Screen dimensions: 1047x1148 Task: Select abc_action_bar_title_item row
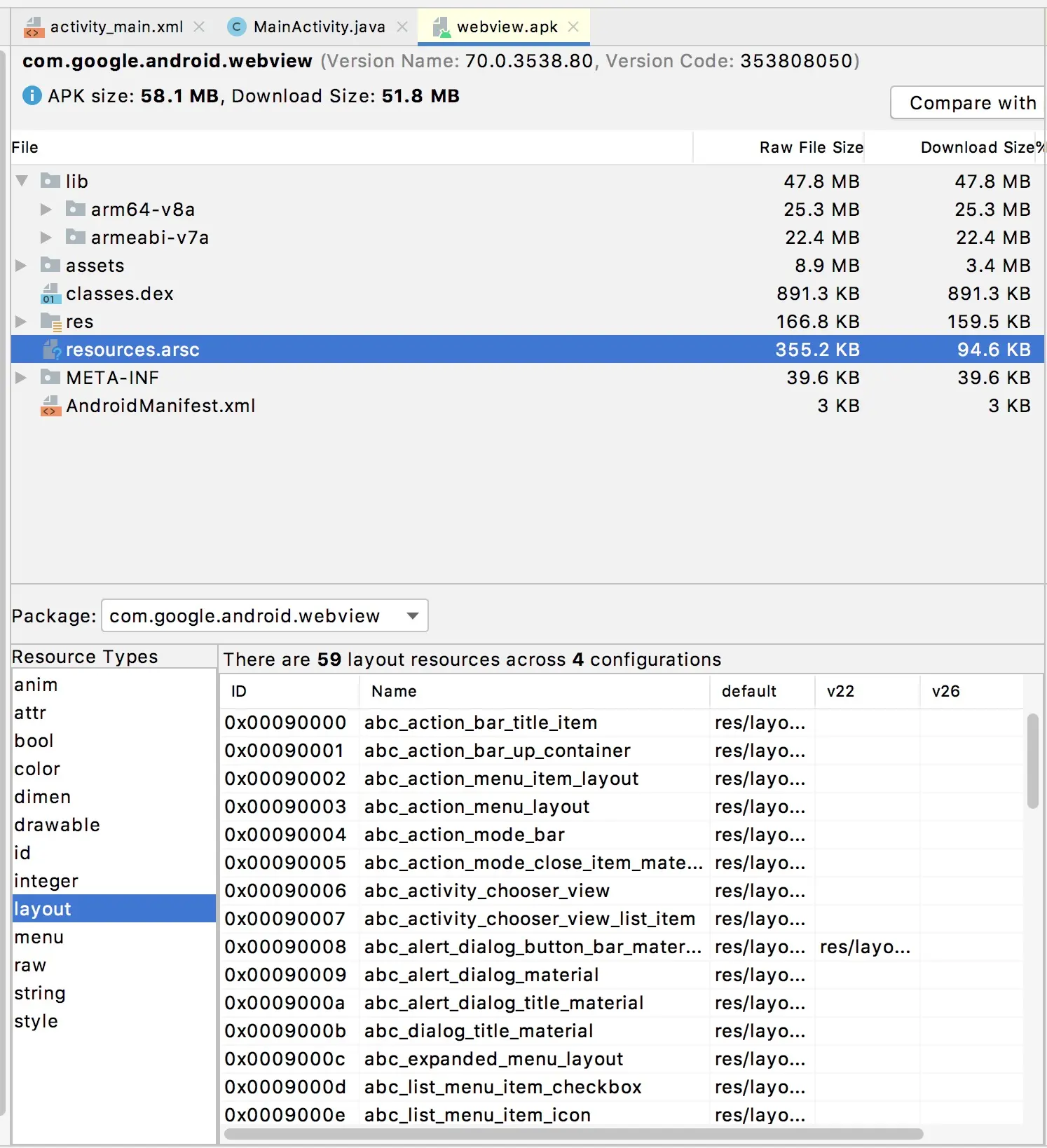[x=622, y=723]
